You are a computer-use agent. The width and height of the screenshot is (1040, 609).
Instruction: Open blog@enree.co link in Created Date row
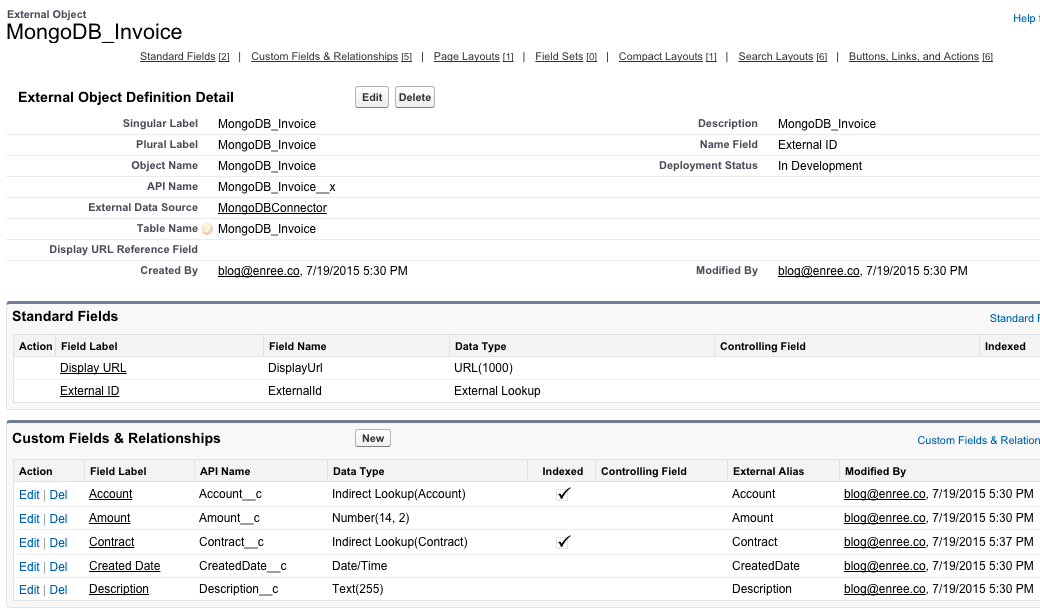pyautogui.click(x=884, y=565)
